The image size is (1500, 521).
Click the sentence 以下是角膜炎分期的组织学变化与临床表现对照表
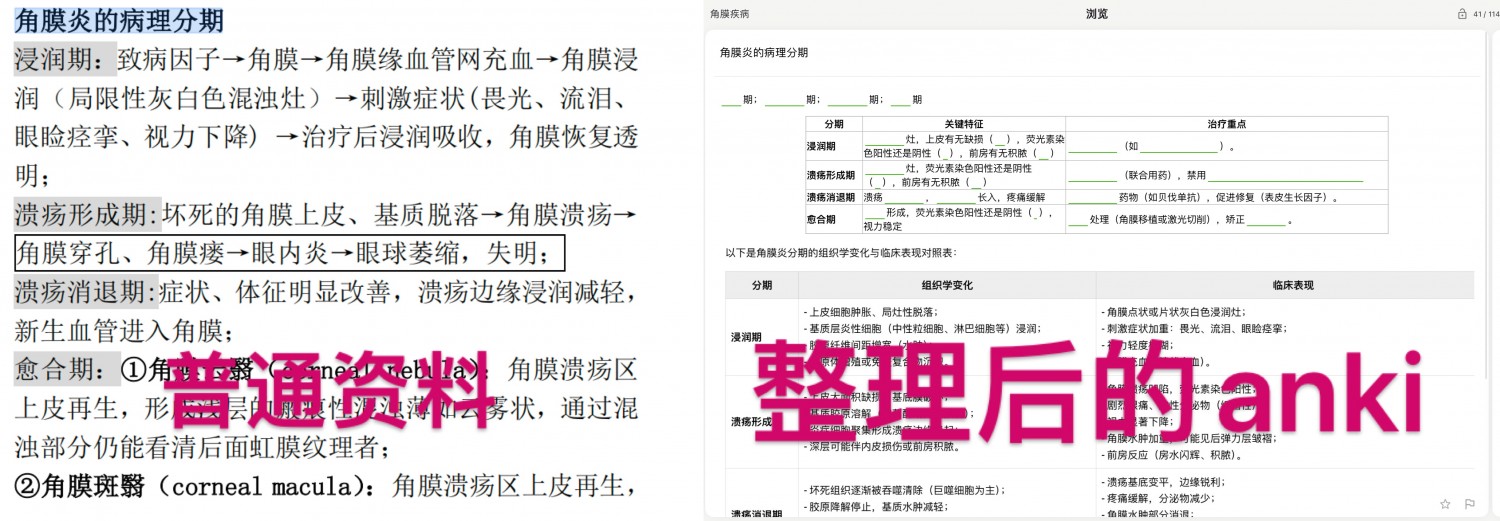(841, 252)
